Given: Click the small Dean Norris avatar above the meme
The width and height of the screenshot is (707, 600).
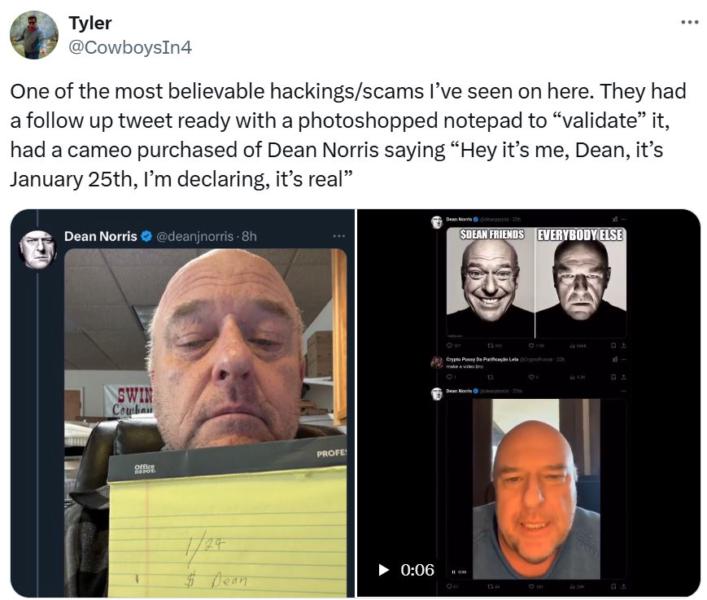Looking at the screenshot, I should (x=436, y=222).
